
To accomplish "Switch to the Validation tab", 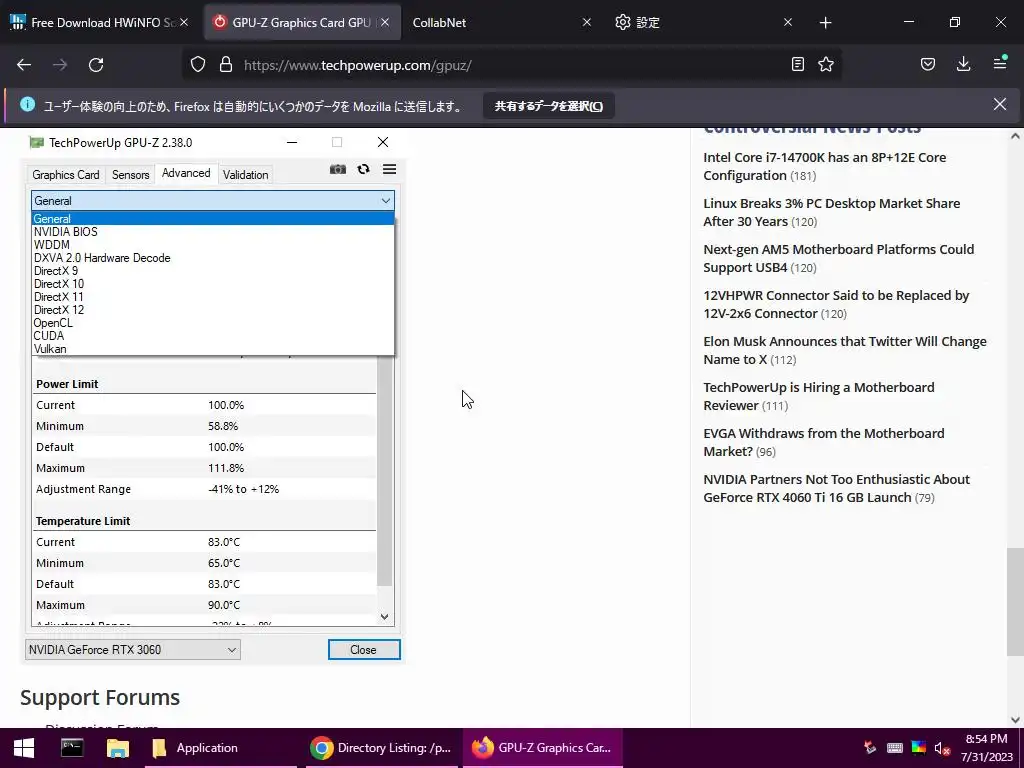I will [246, 174].
